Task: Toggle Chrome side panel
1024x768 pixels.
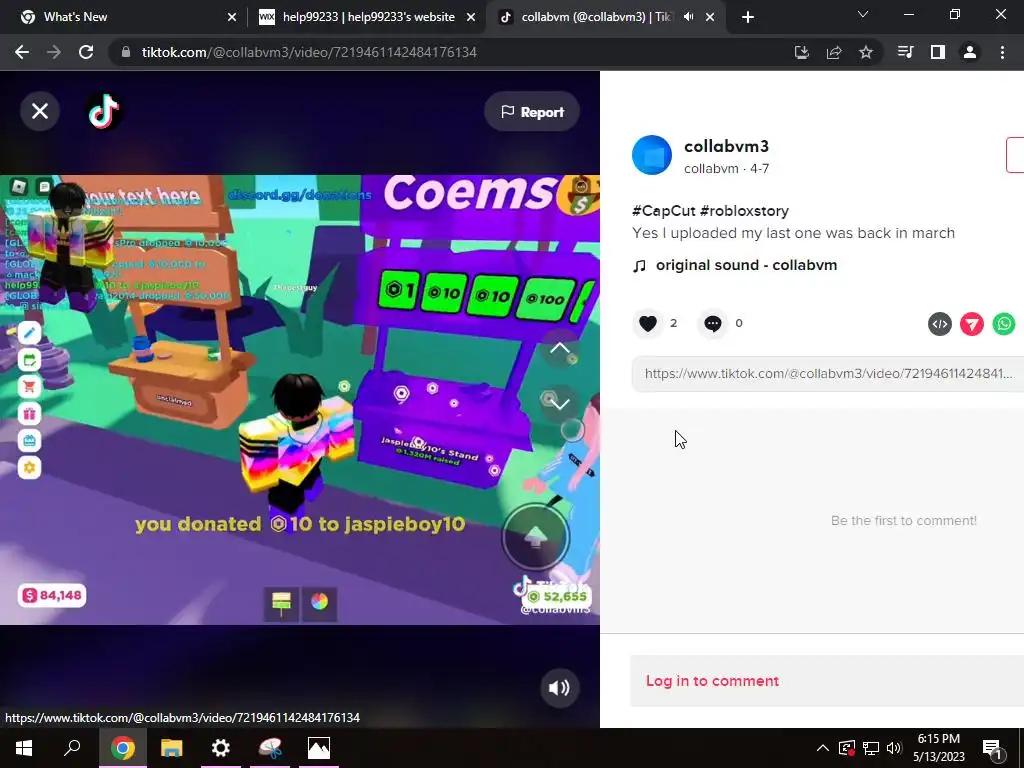Action: click(938, 52)
